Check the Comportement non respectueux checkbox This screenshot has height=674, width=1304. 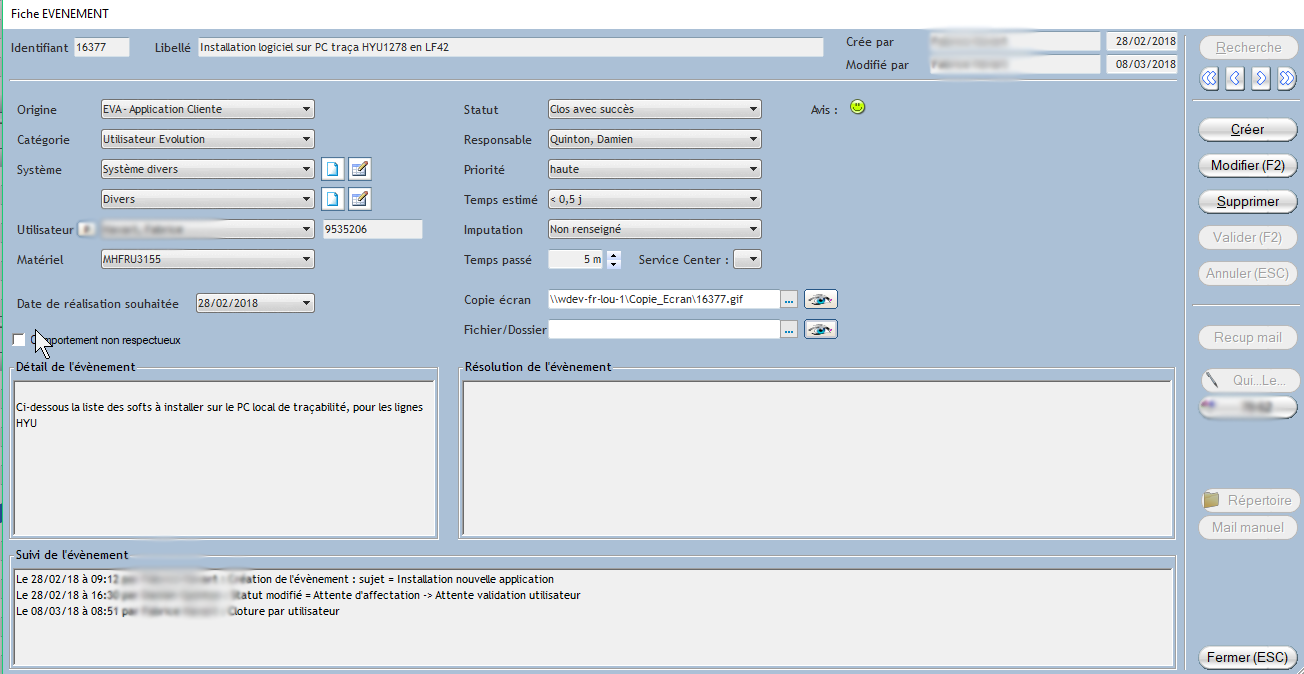(19, 340)
